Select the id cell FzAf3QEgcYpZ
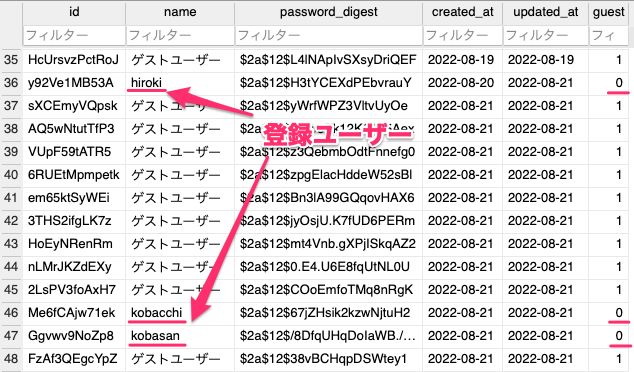Viewport: 634px width, 372px height. click(x=74, y=359)
